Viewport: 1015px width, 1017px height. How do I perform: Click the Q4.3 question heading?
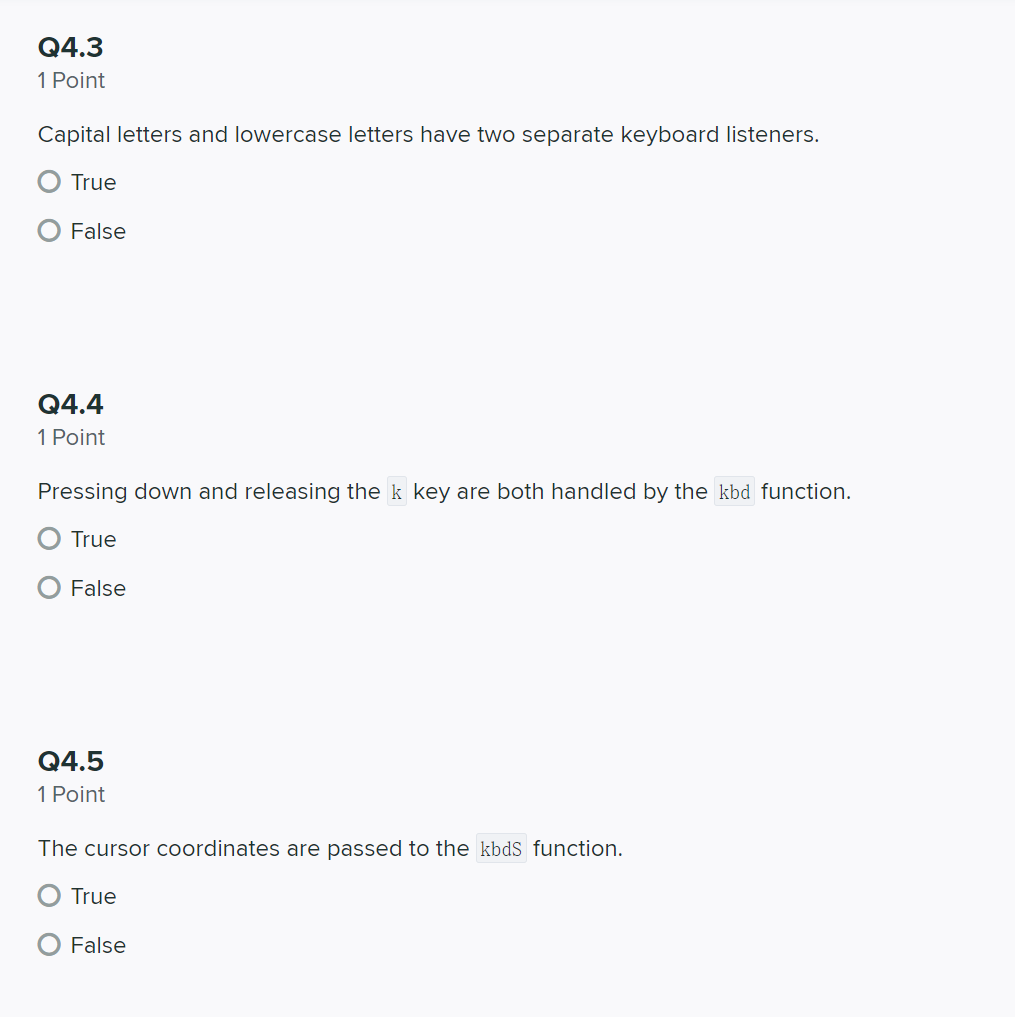coord(70,47)
